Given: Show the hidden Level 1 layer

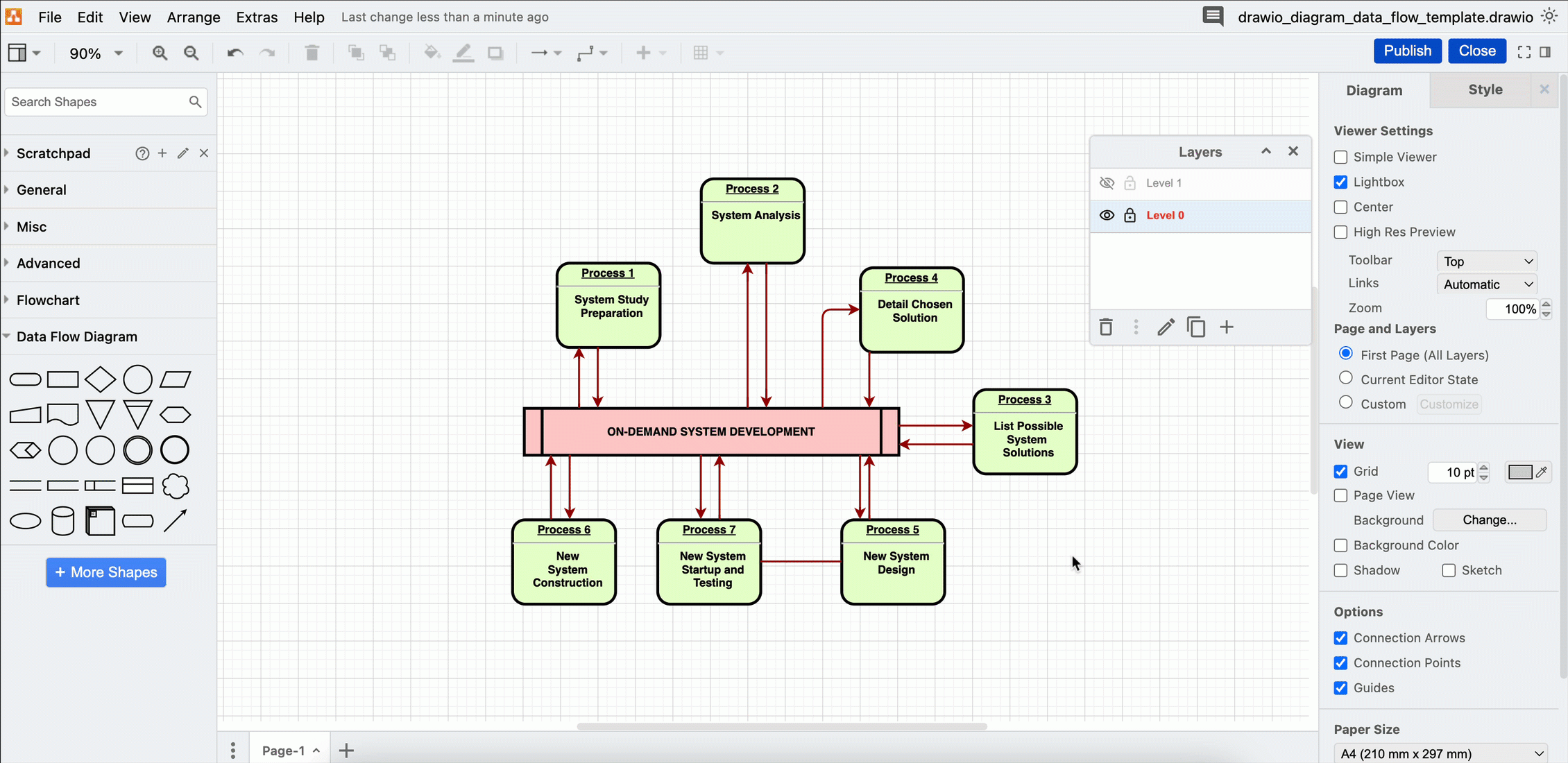Looking at the screenshot, I should click(1107, 183).
